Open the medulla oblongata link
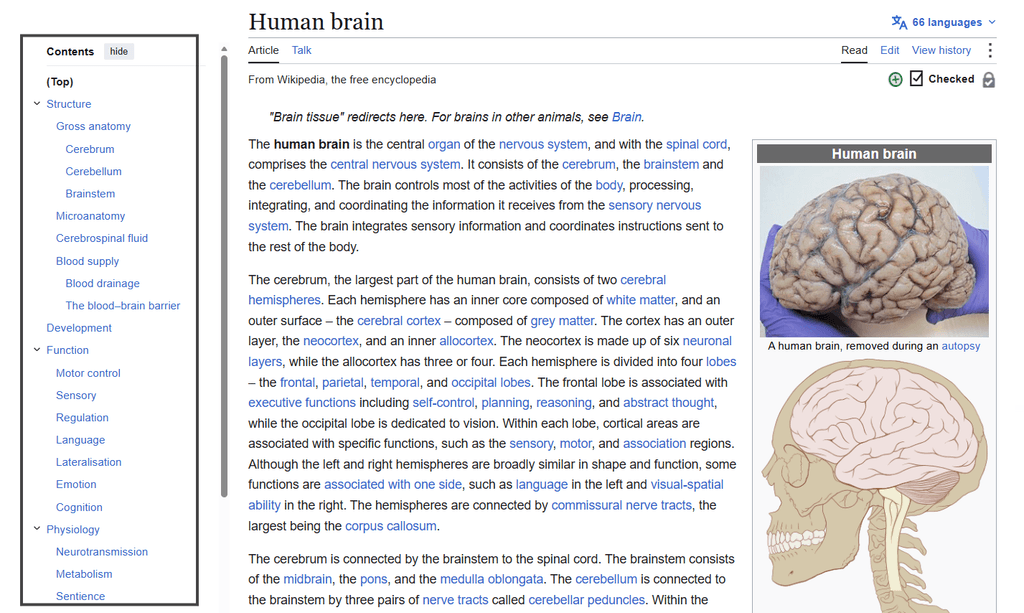1024x613 pixels. click(x=491, y=578)
